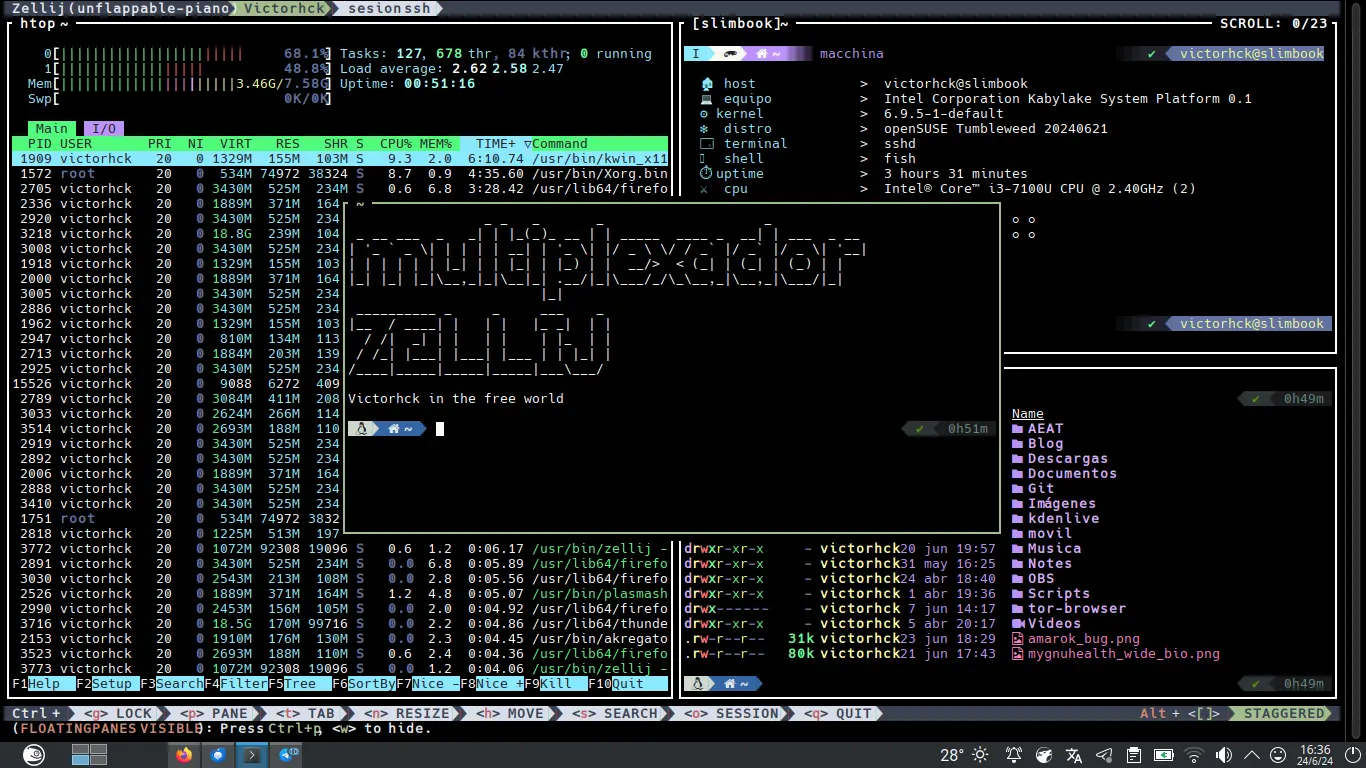Click the F3 Search htop button
The height and width of the screenshot is (768, 1366).
tap(172, 684)
